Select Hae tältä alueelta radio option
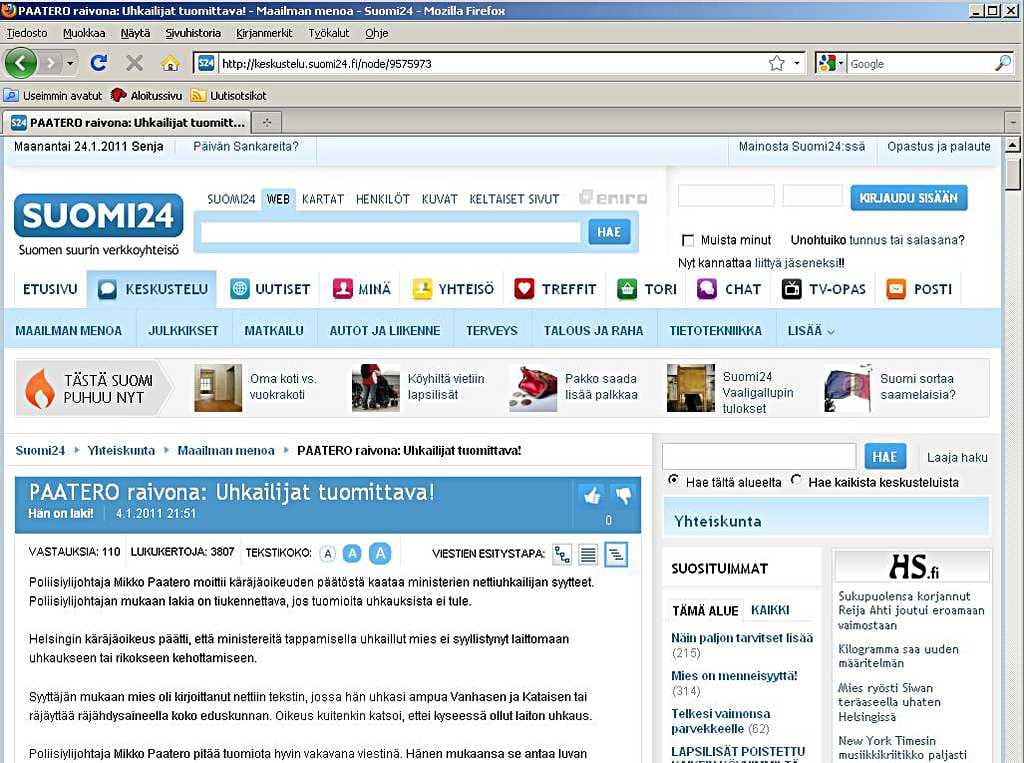Image resolution: width=1024 pixels, height=763 pixels. coord(673,480)
